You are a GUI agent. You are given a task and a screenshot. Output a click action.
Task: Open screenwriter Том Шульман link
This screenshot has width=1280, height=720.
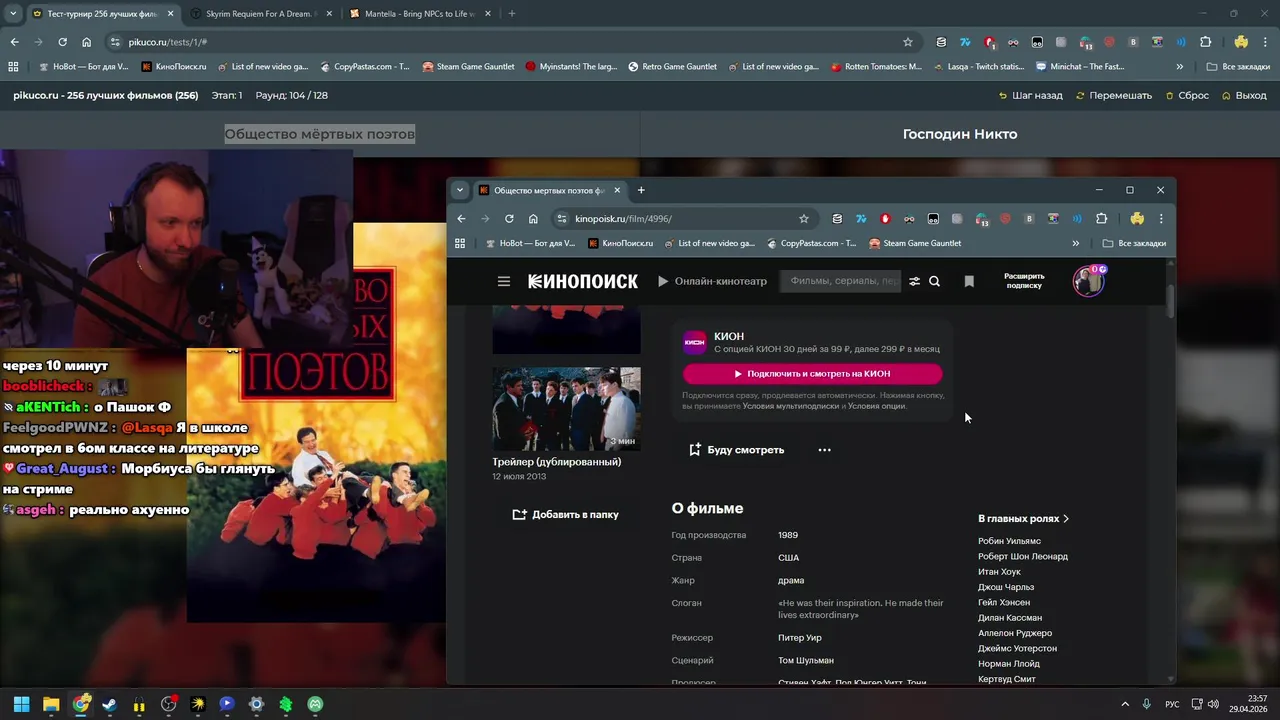806,661
